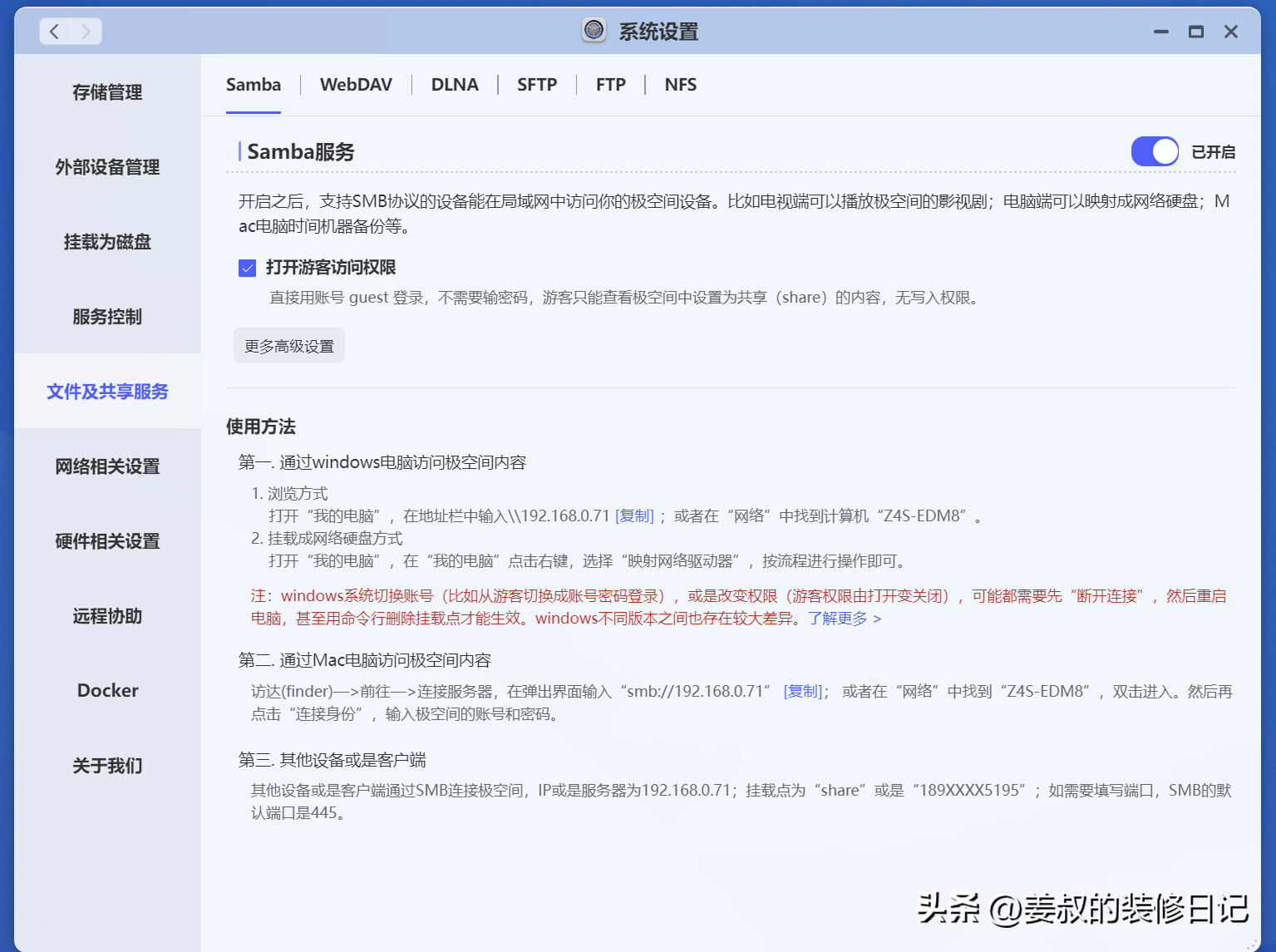1276x952 pixels.
Task: Open 网络相关设置 sidebar section
Action: point(107,466)
